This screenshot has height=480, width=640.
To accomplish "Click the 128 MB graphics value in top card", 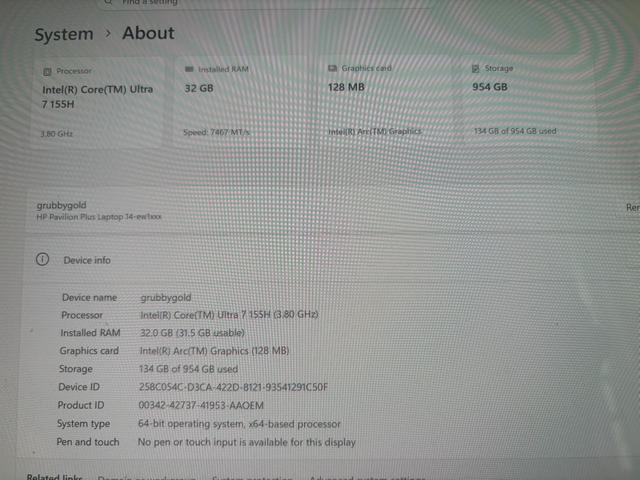I will click(x=346, y=87).
